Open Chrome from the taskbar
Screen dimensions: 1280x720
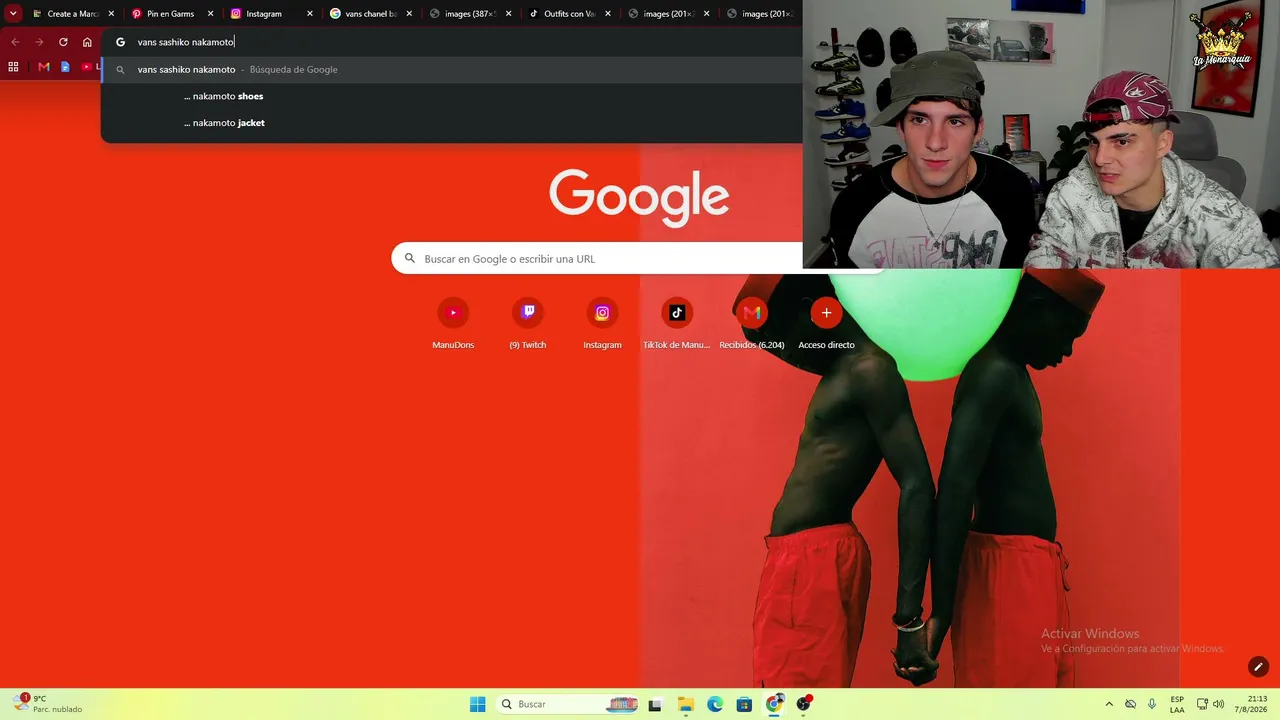tap(774, 704)
